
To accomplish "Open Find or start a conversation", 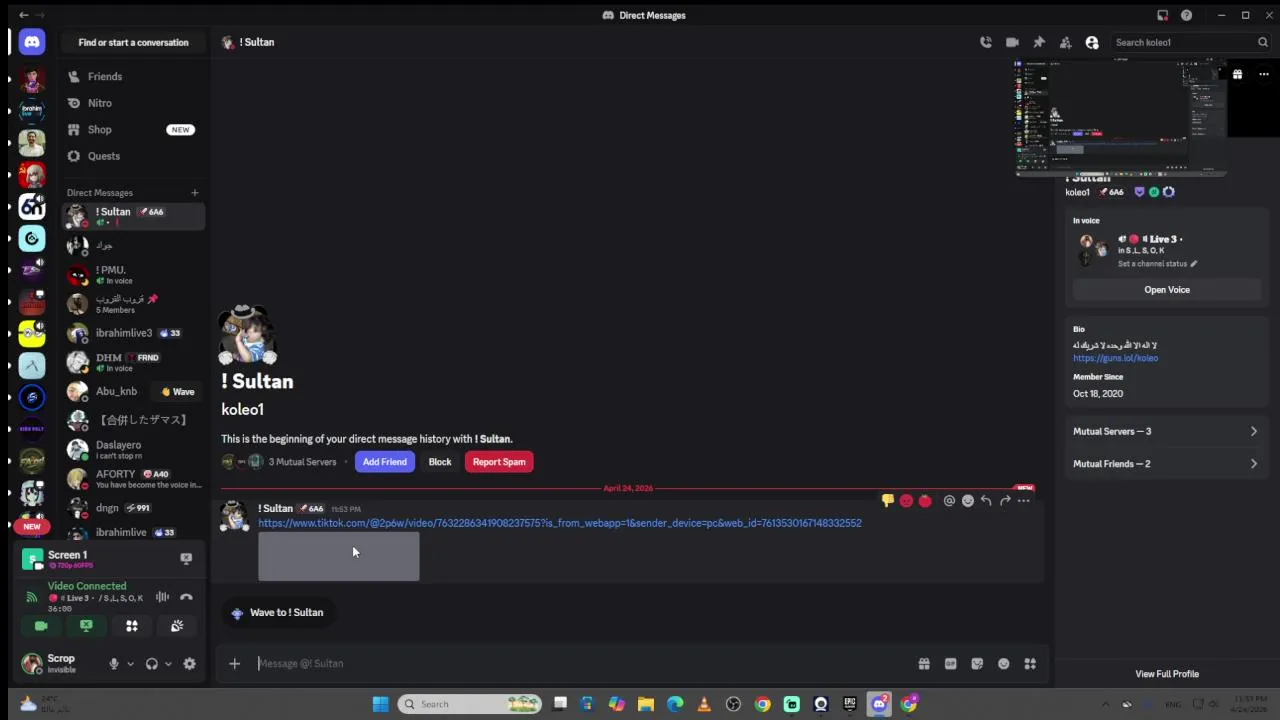I will point(133,42).
